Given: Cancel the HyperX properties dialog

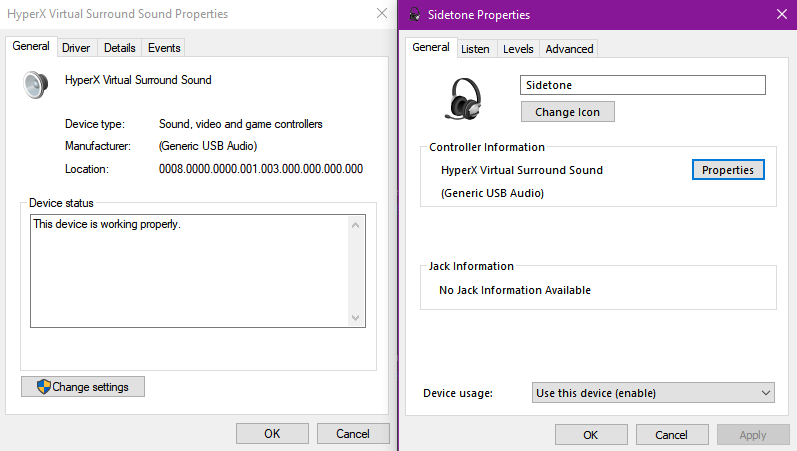Looking at the screenshot, I should [353, 434].
